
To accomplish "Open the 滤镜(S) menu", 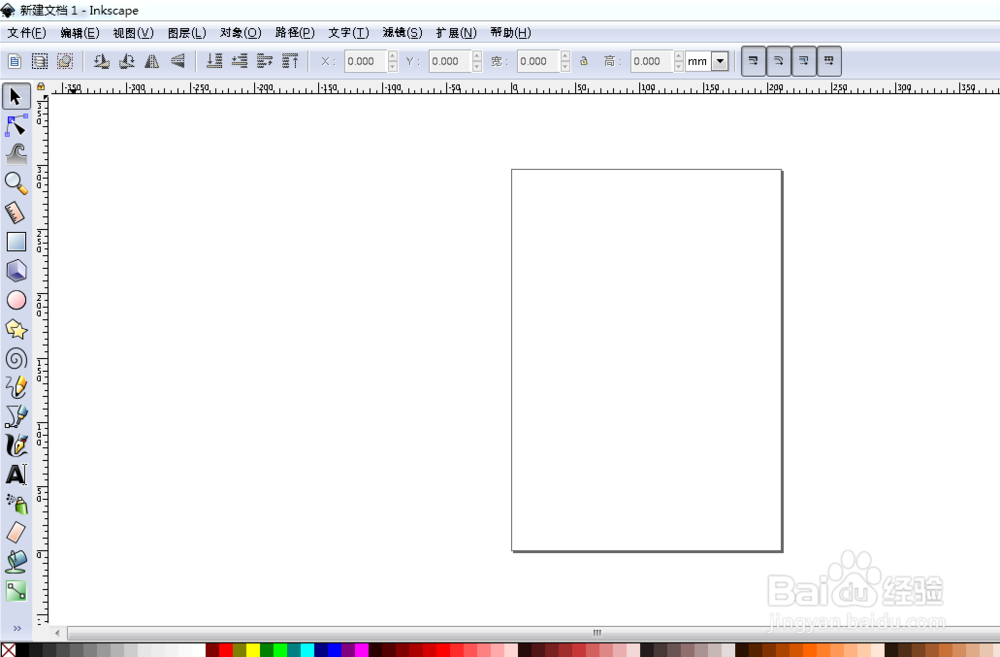I will (402, 33).
